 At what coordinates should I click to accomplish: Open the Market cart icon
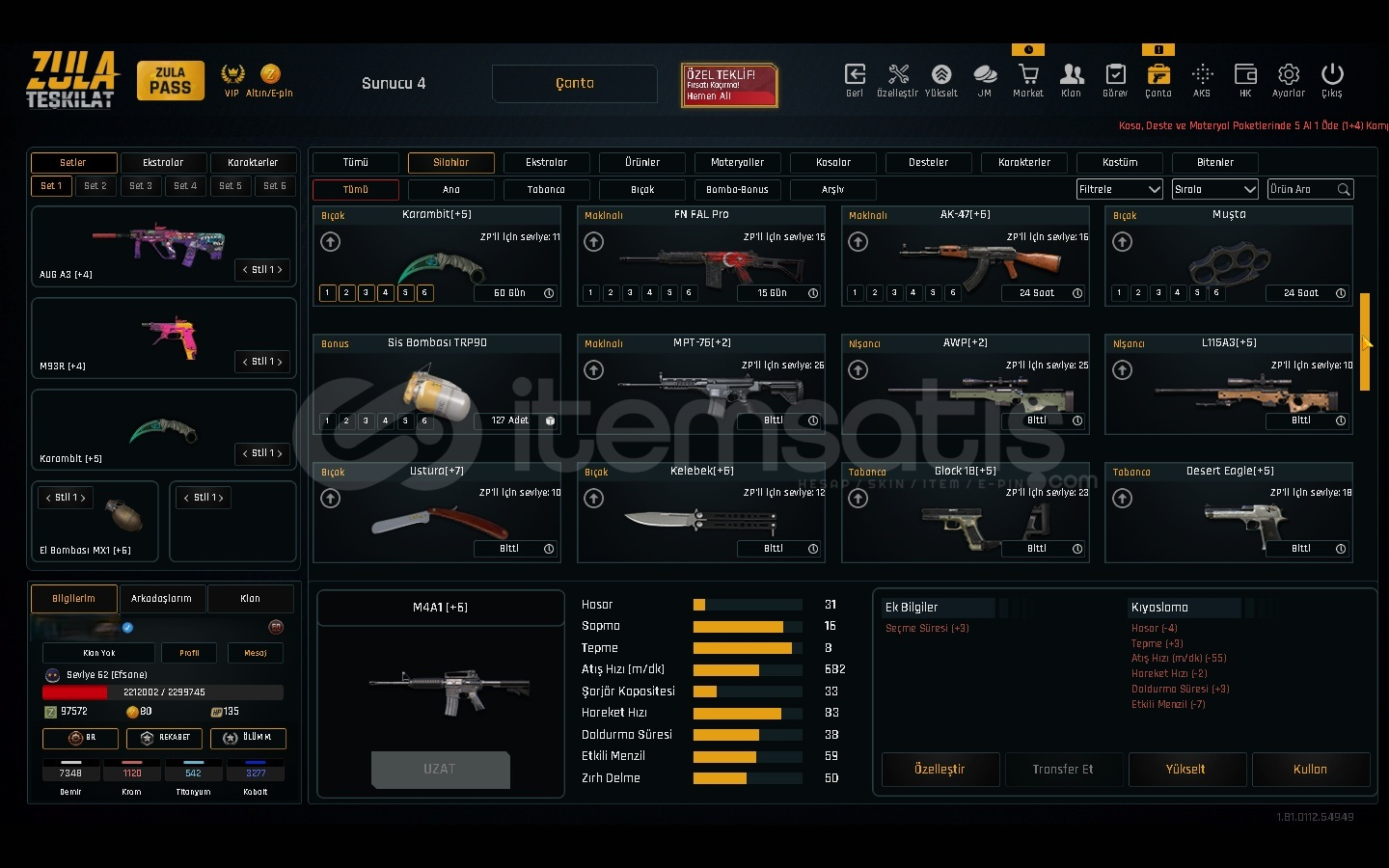[x=1027, y=75]
